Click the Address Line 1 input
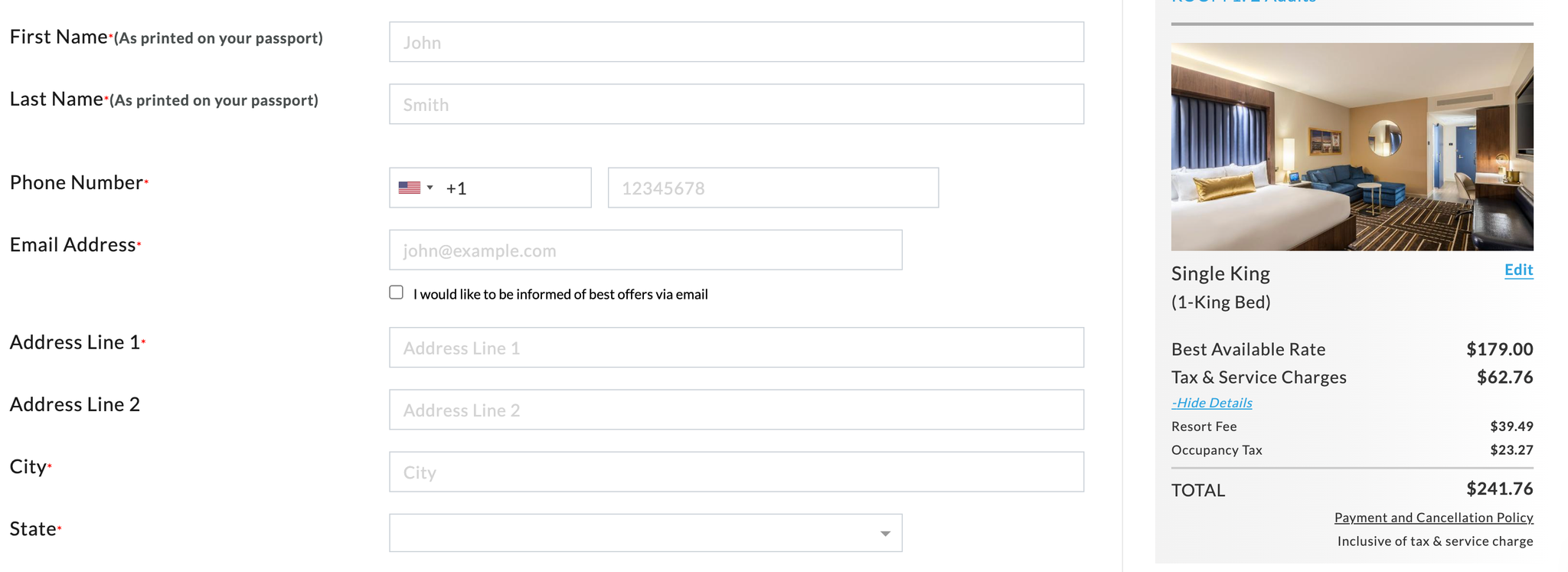Screen dimensions: 1568x572 736,348
